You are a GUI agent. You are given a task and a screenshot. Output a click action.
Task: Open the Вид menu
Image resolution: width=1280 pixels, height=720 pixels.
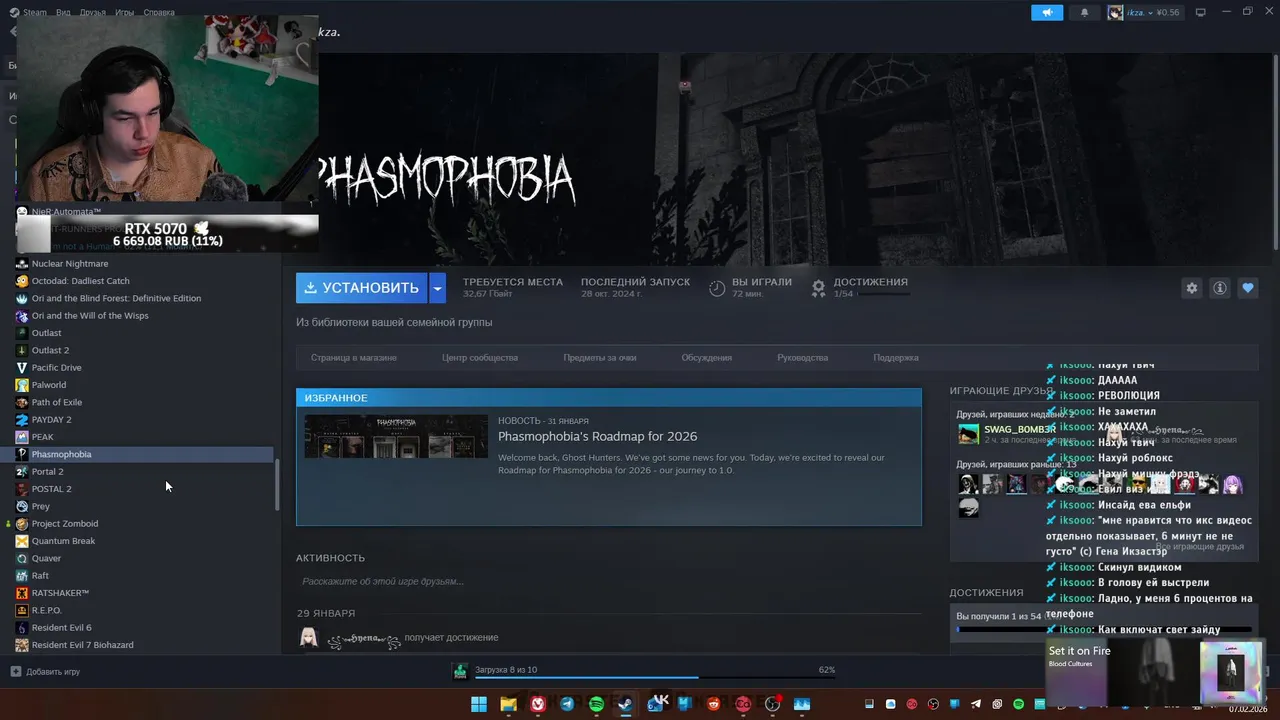coord(63,13)
